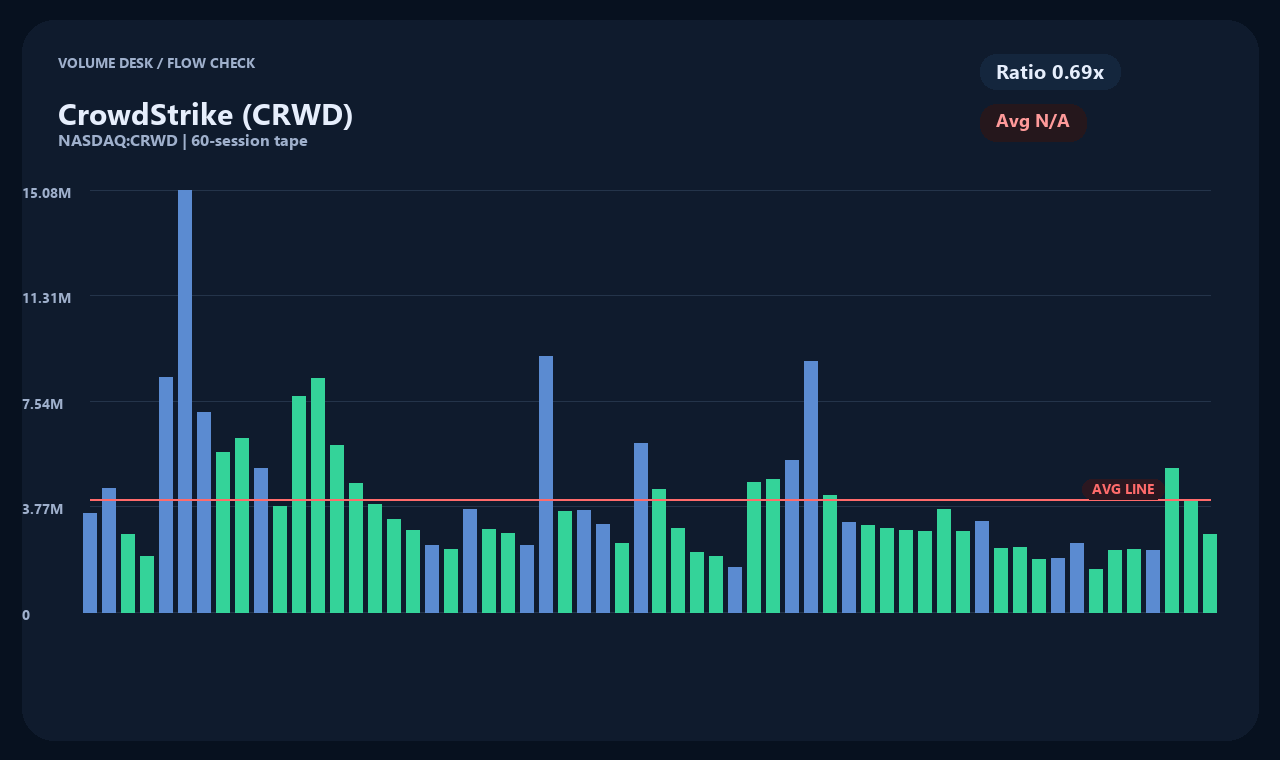
Task: Select the tallest blue volume bar
Action: coord(185,401)
